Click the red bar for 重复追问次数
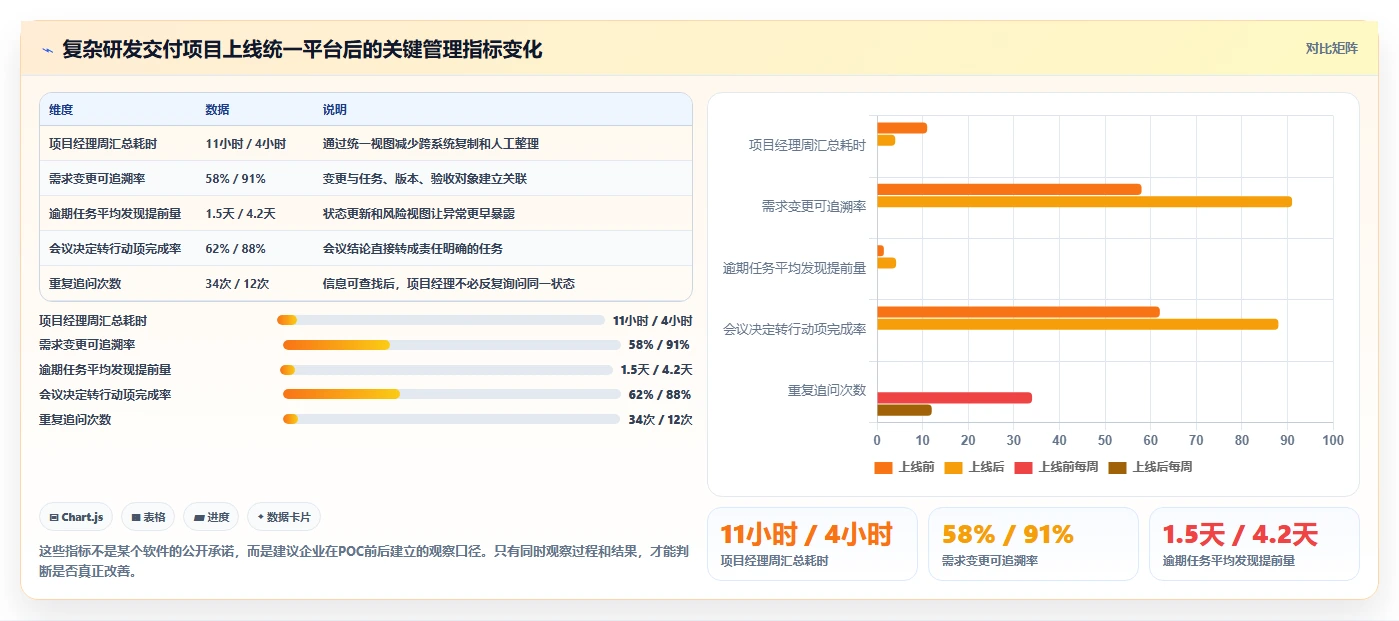The image size is (1399, 621). click(954, 398)
